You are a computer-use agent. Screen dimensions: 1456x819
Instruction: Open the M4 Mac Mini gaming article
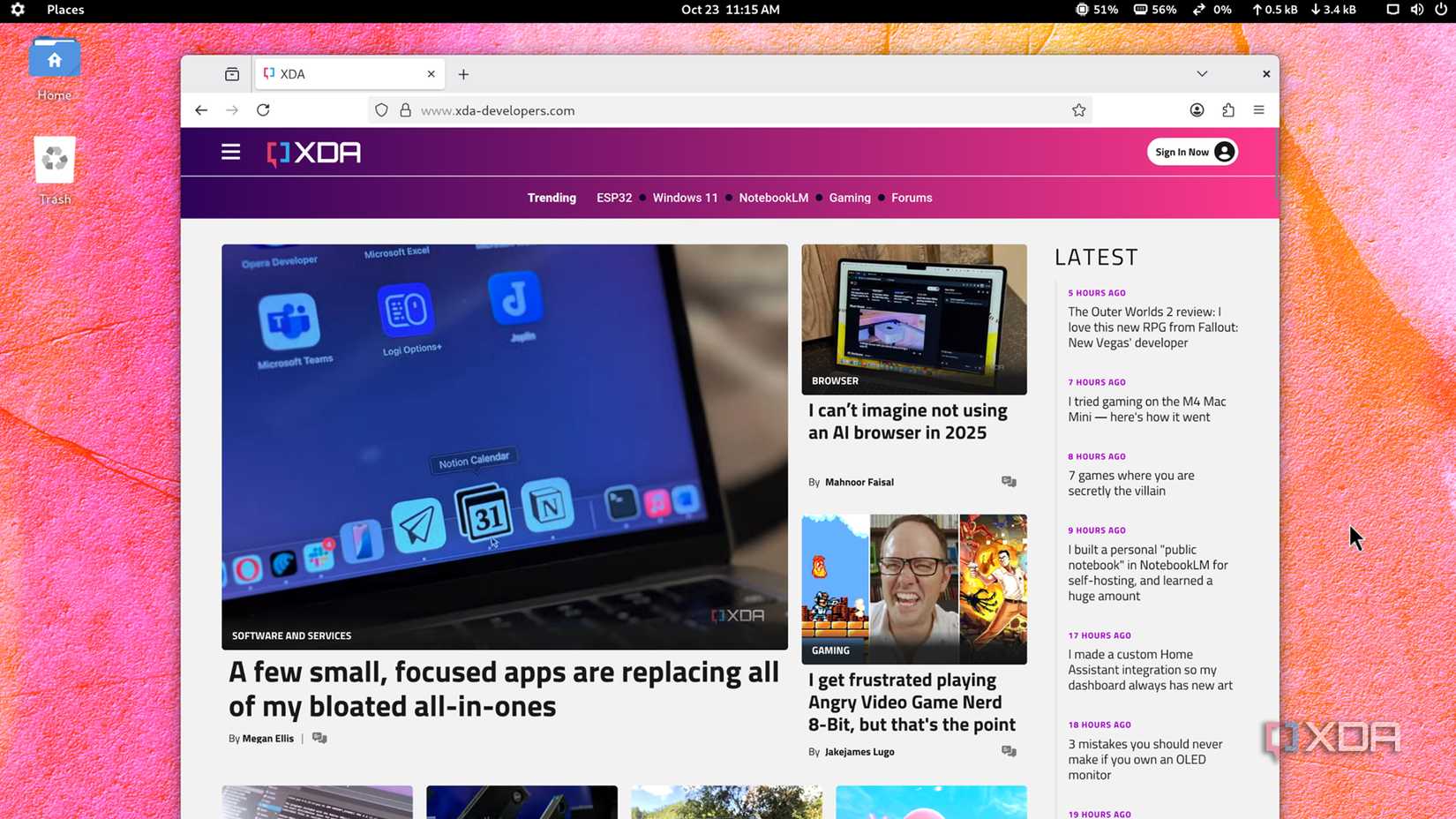[x=1146, y=409]
